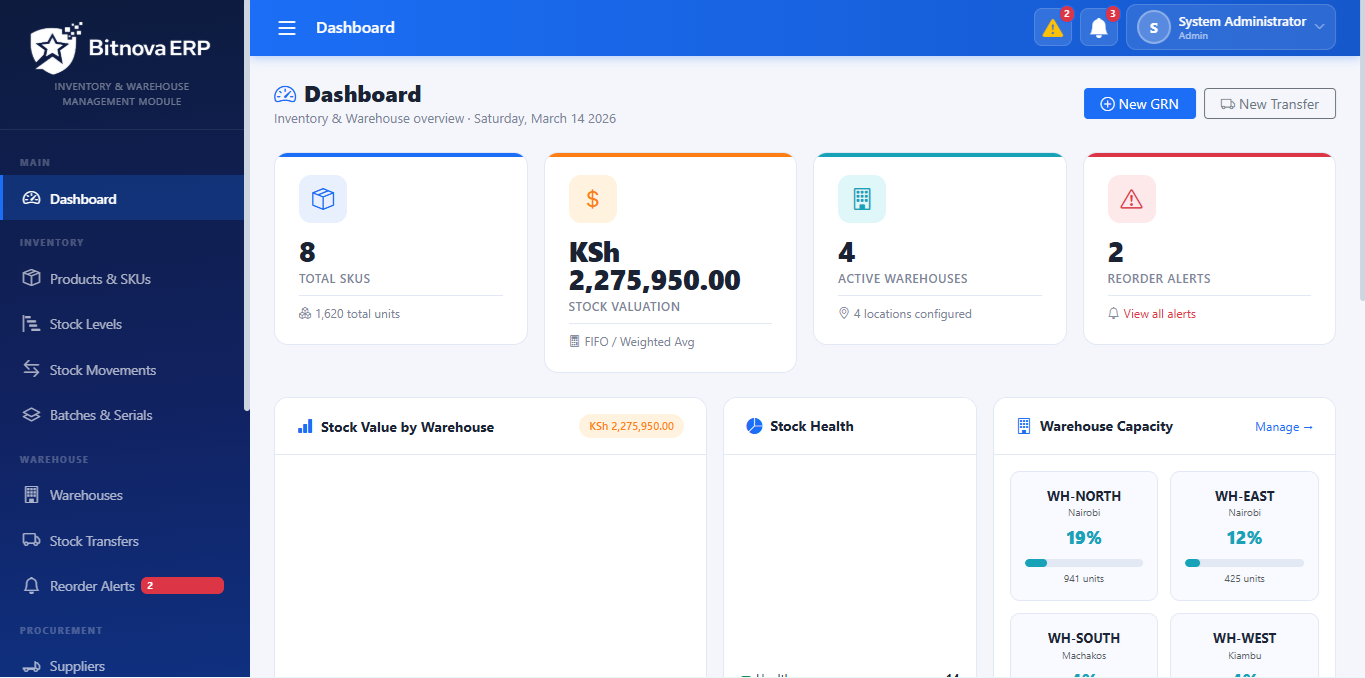Expand the System Administrator dropdown chevron
1365x678 pixels.
(1319, 27)
